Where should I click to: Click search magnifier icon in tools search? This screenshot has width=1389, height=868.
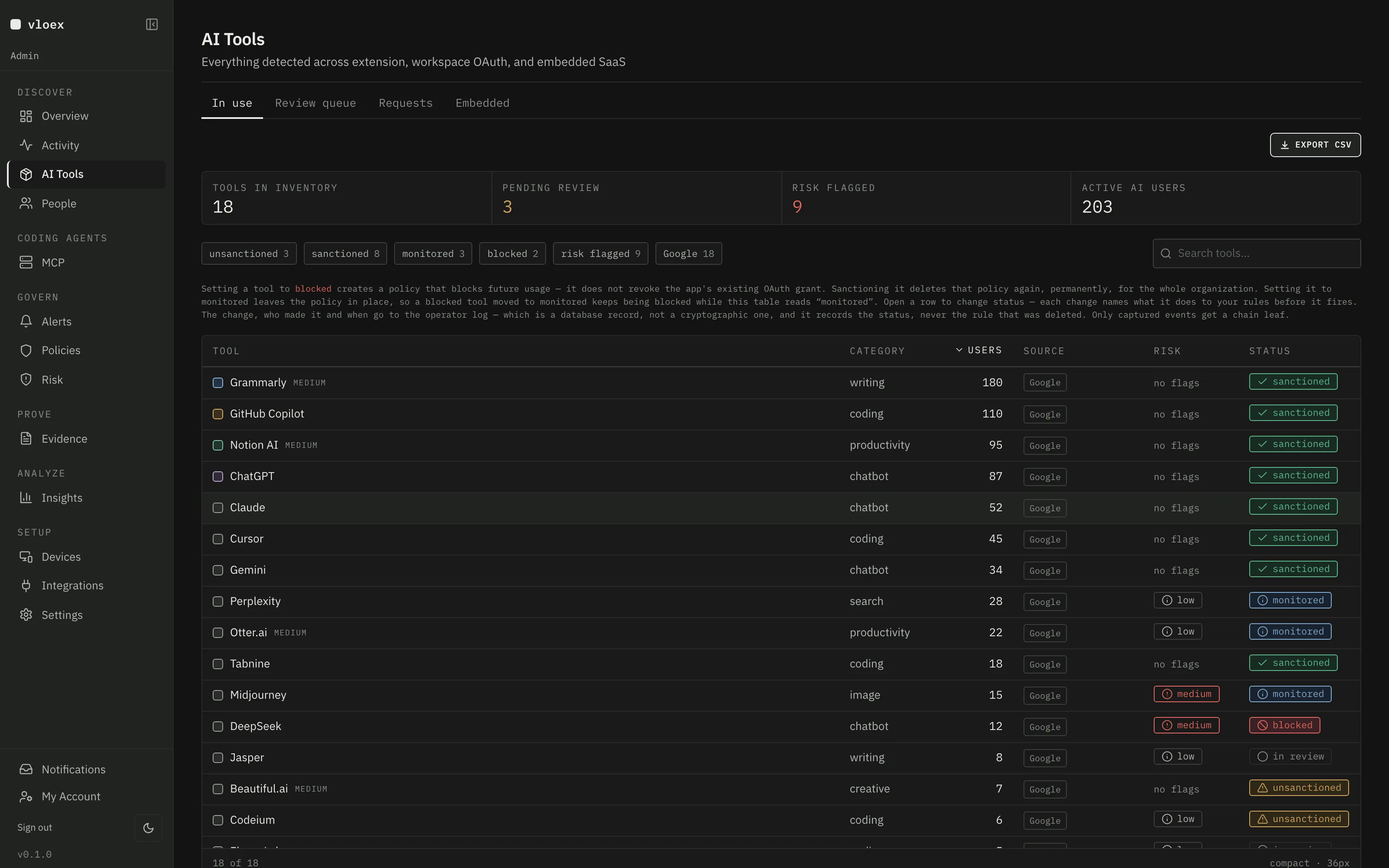1166,254
